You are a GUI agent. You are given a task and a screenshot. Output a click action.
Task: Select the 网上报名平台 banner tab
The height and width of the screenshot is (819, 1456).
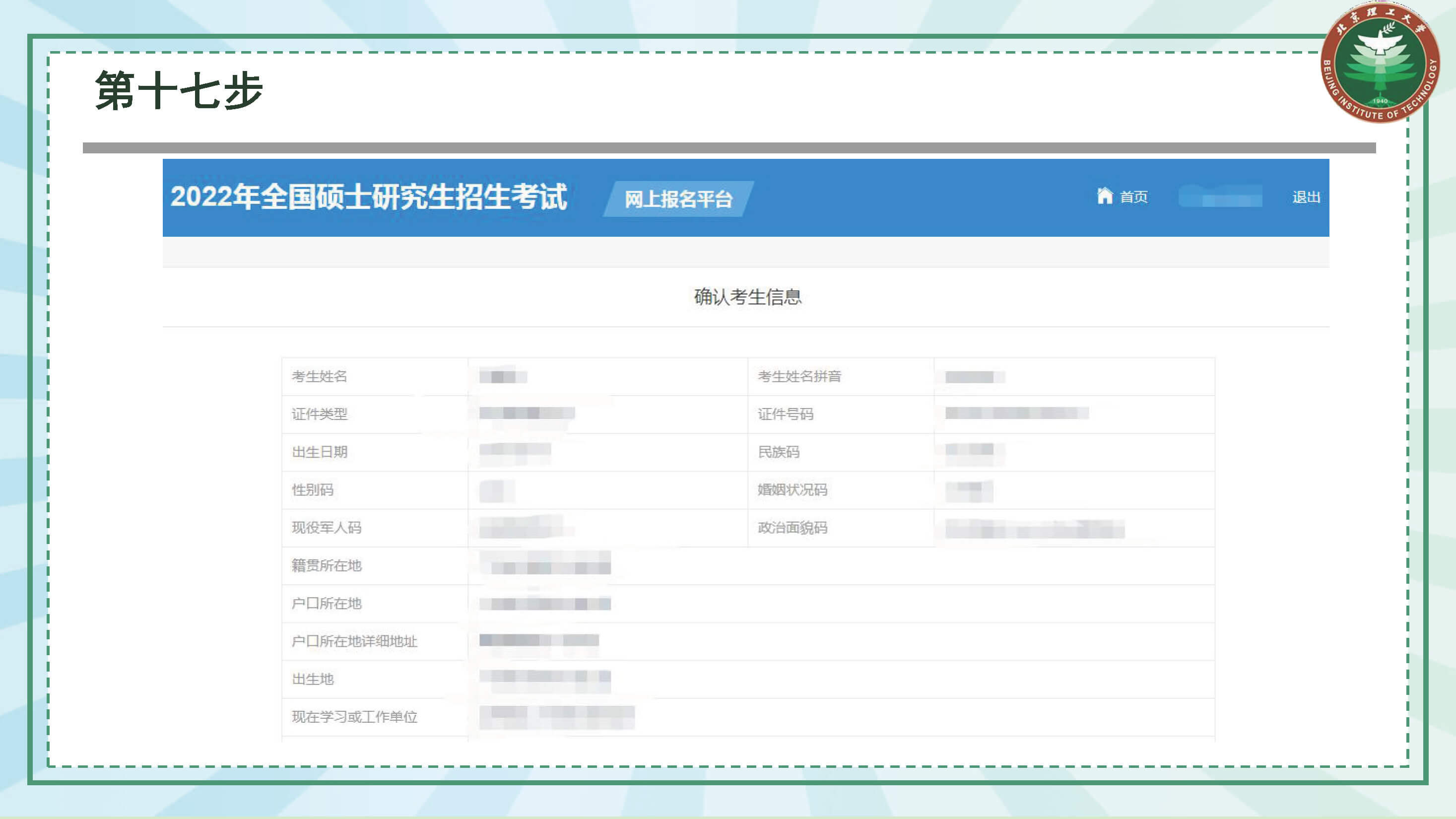(678, 199)
